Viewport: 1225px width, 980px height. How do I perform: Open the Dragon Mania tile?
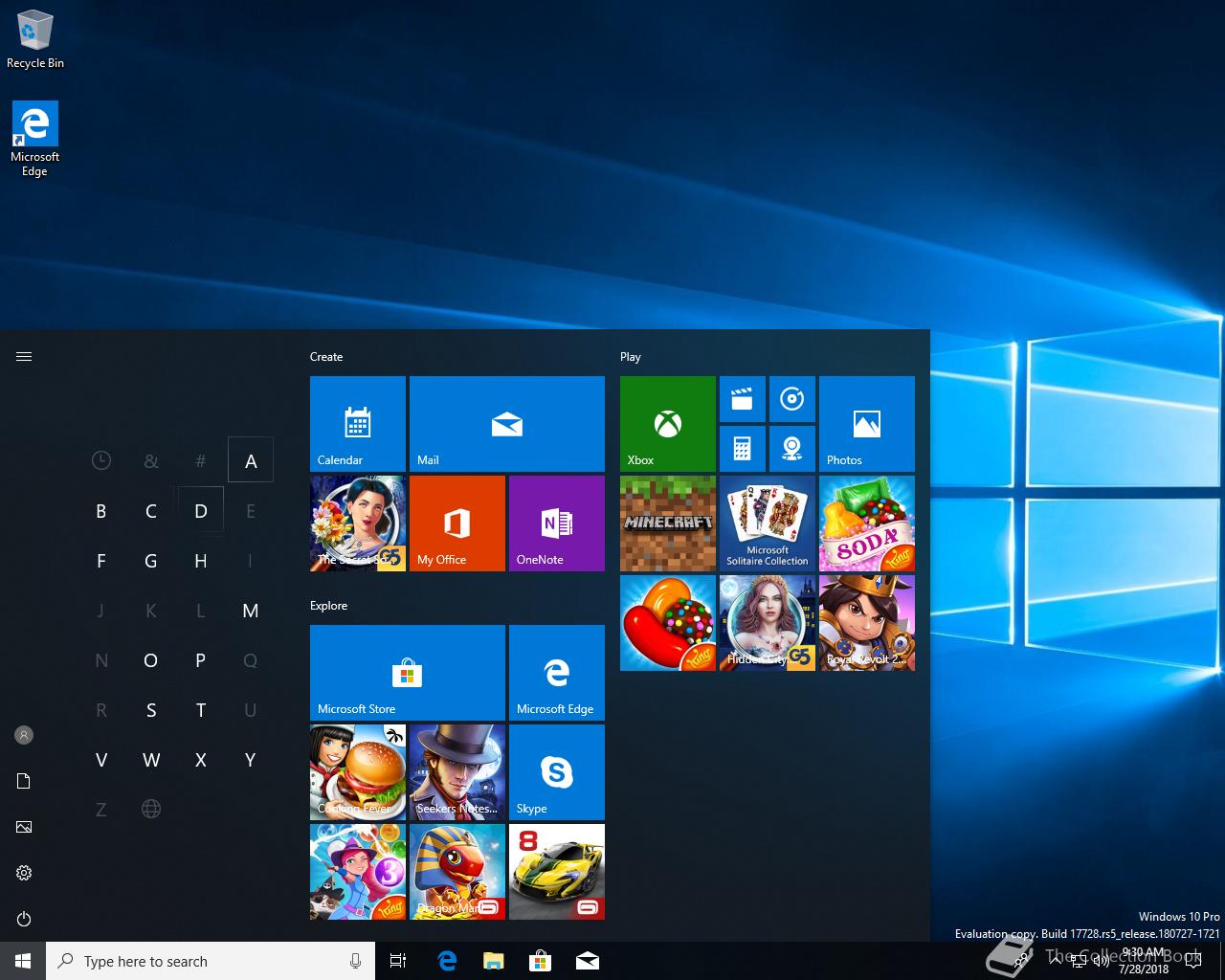coord(457,872)
